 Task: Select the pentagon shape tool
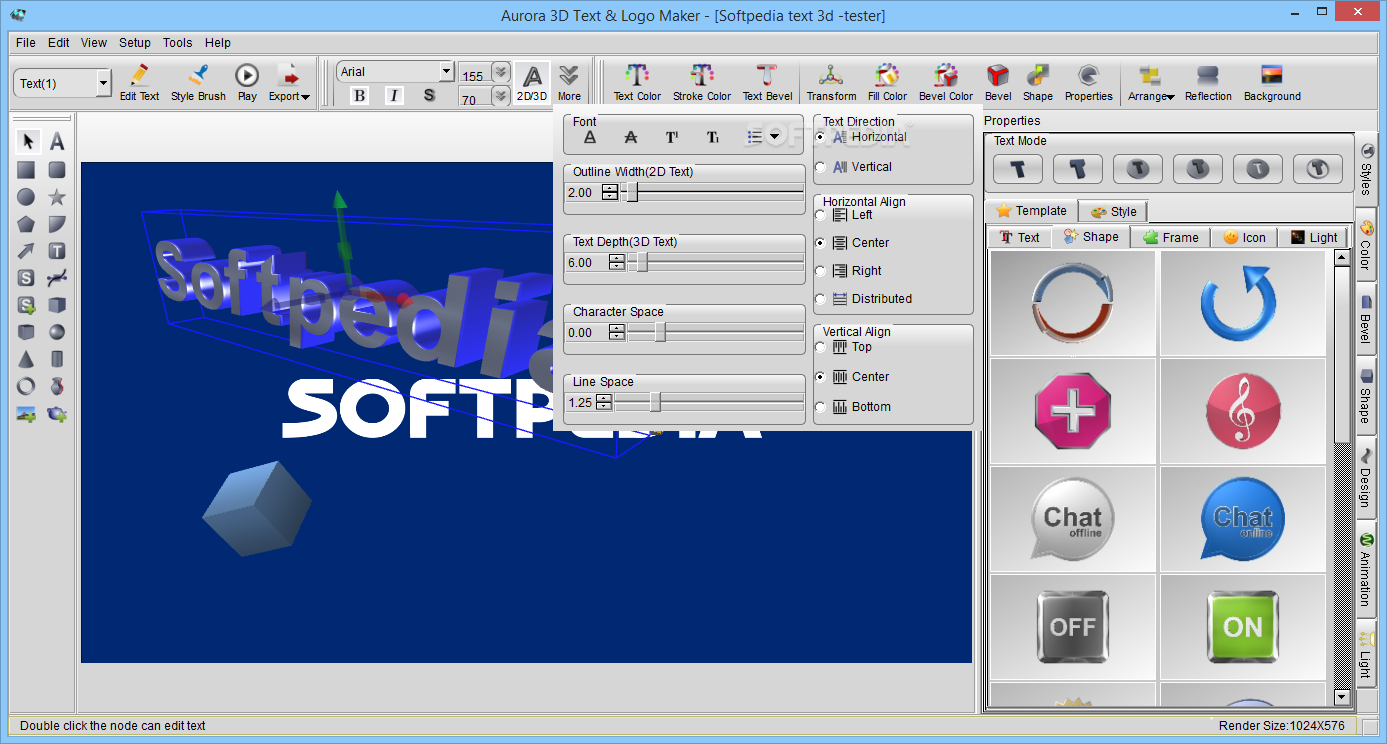point(26,224)
